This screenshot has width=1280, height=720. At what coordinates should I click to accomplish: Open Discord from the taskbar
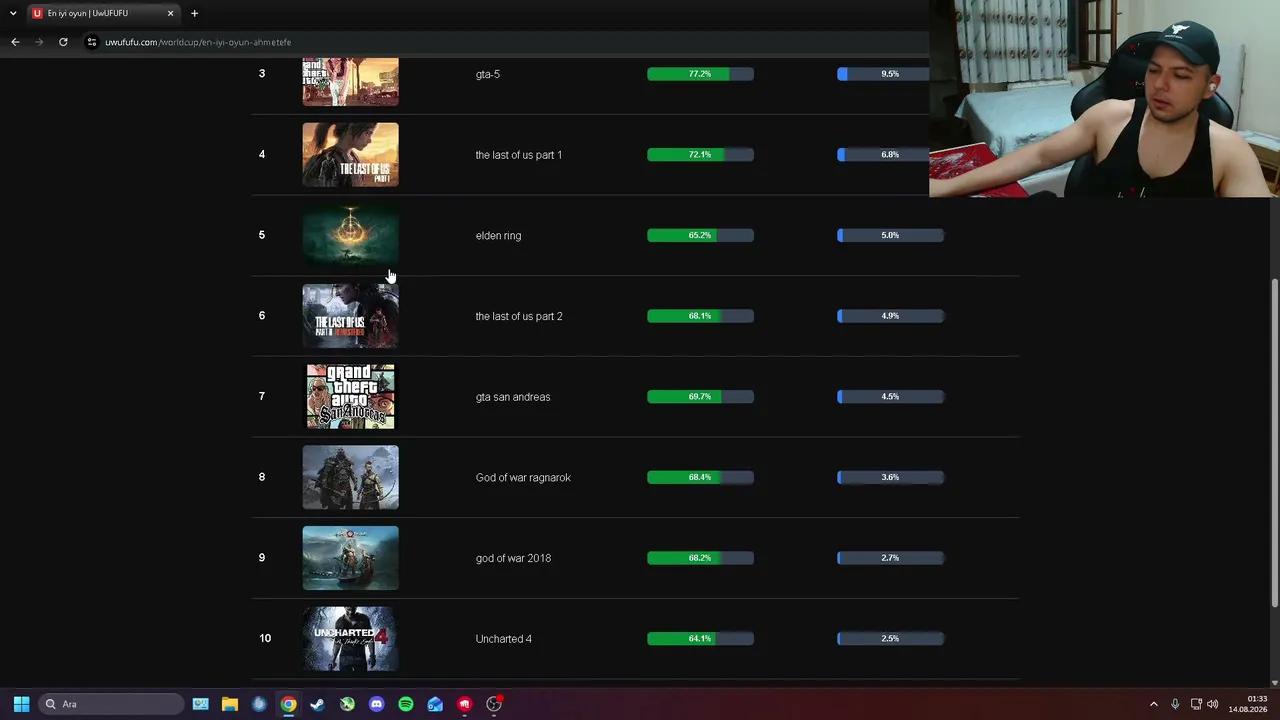click(x=376, y=704)
